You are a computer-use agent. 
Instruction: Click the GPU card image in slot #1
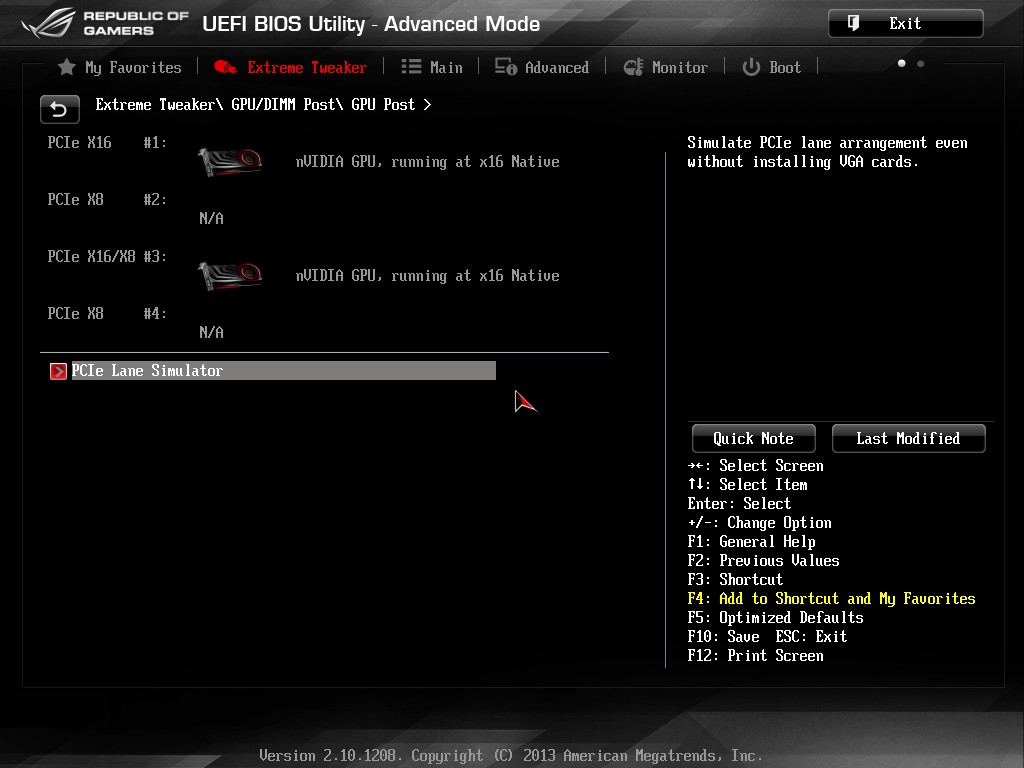point(230,161)
